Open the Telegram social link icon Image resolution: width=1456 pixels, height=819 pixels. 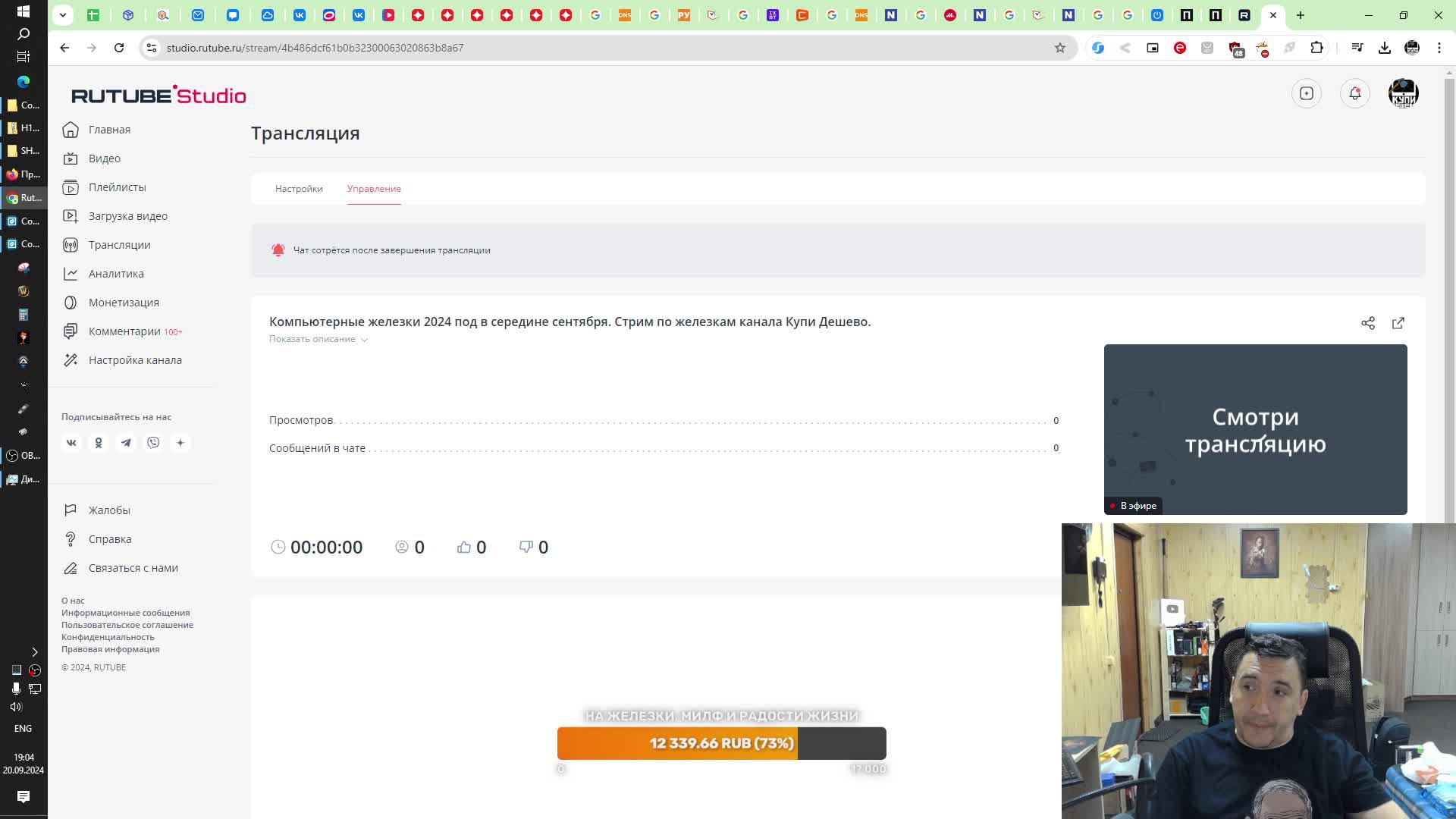click(x=126, y=443)
